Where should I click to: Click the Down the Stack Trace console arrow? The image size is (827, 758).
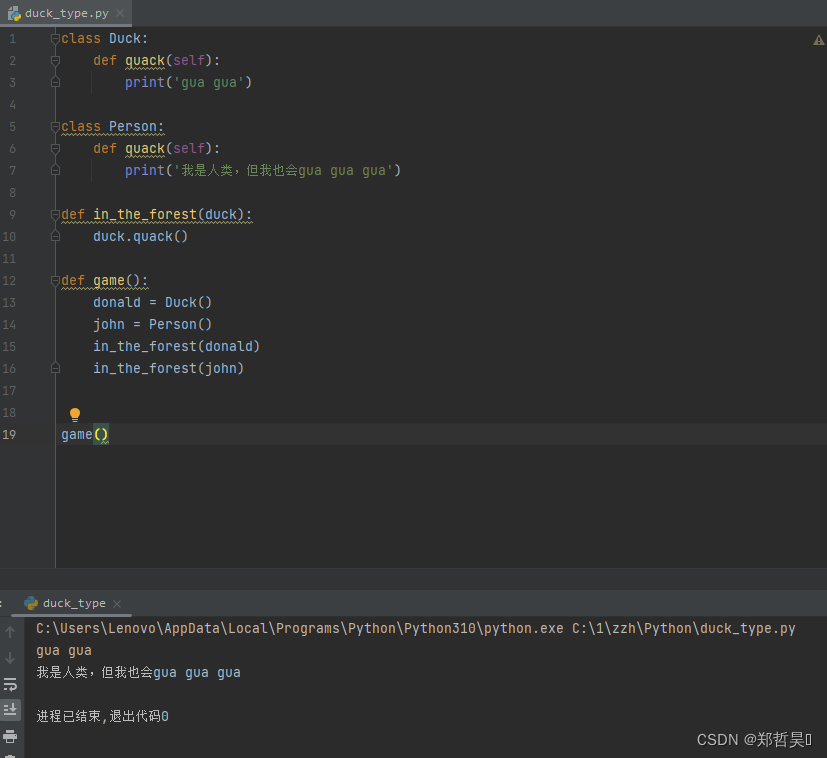click(x=11, y=657)
